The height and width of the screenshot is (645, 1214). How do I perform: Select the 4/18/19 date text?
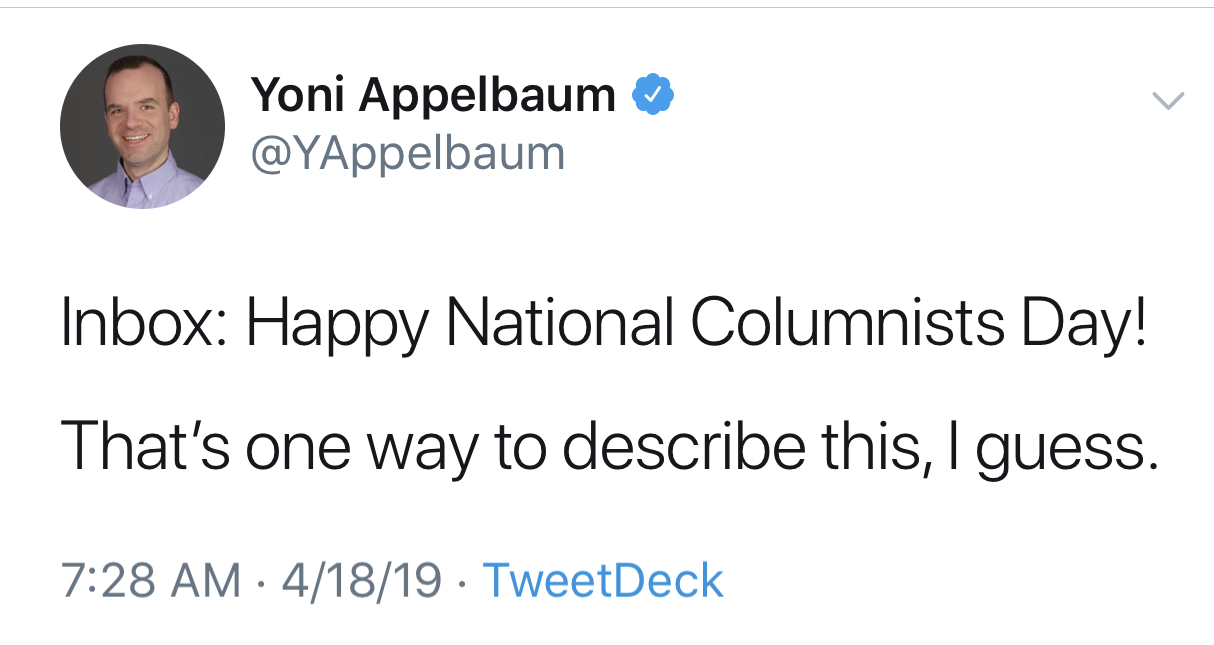tap(361, 581)
